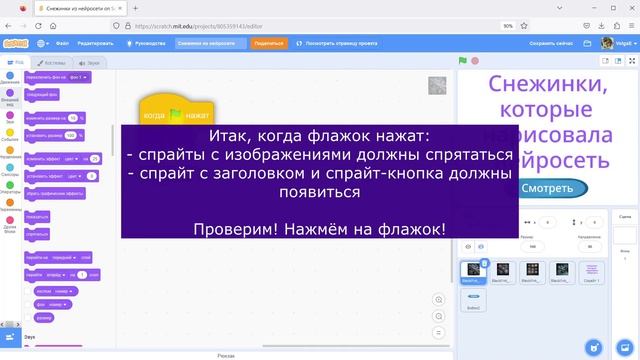640x360 pixels.
Task: Reset workspace zoom with the equals icon
Action: 439,333
